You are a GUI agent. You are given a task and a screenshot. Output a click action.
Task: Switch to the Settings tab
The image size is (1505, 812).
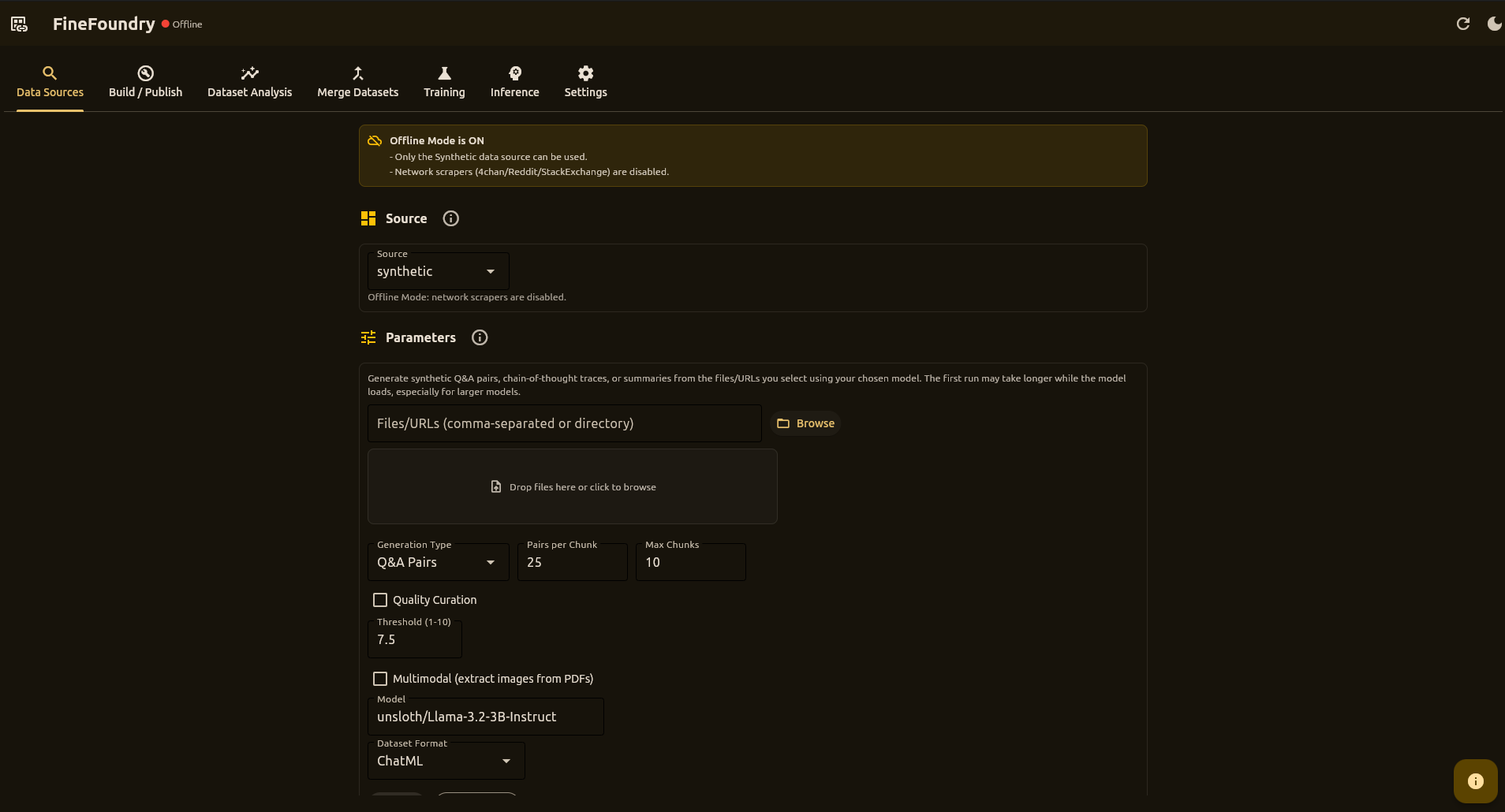[x=584, y=81]
